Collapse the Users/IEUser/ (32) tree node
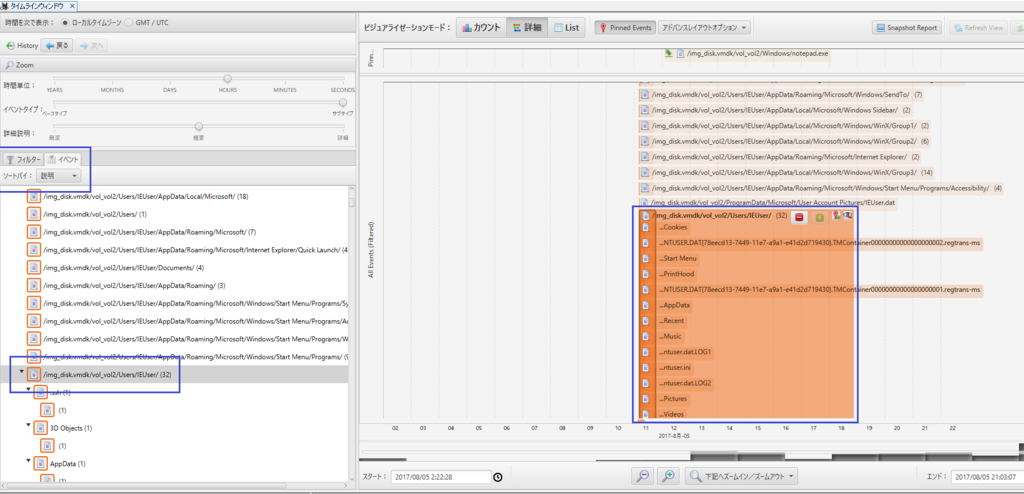Image resolution: width=1024 pixels, height=494 pixels. coord(21,372)
